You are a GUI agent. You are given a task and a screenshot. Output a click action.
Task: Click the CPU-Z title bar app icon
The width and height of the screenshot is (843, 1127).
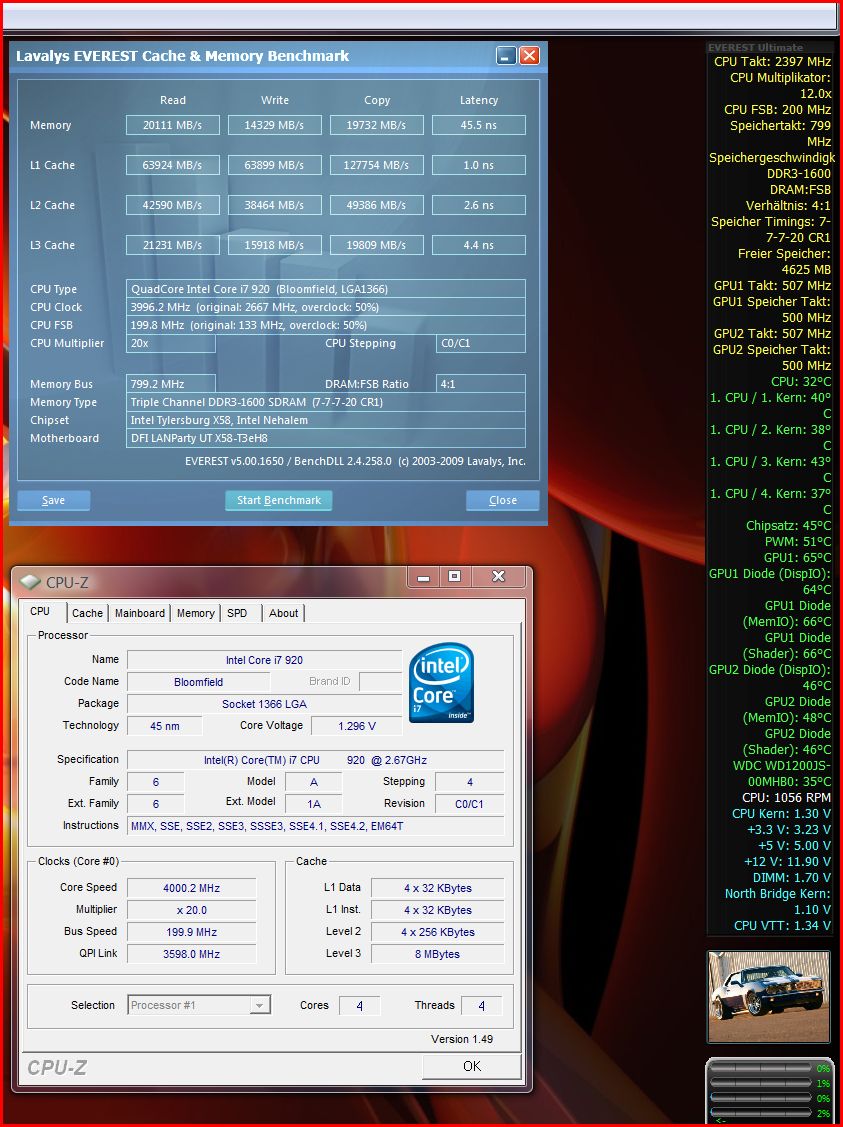pyautogui.click(x=30, y=581)
